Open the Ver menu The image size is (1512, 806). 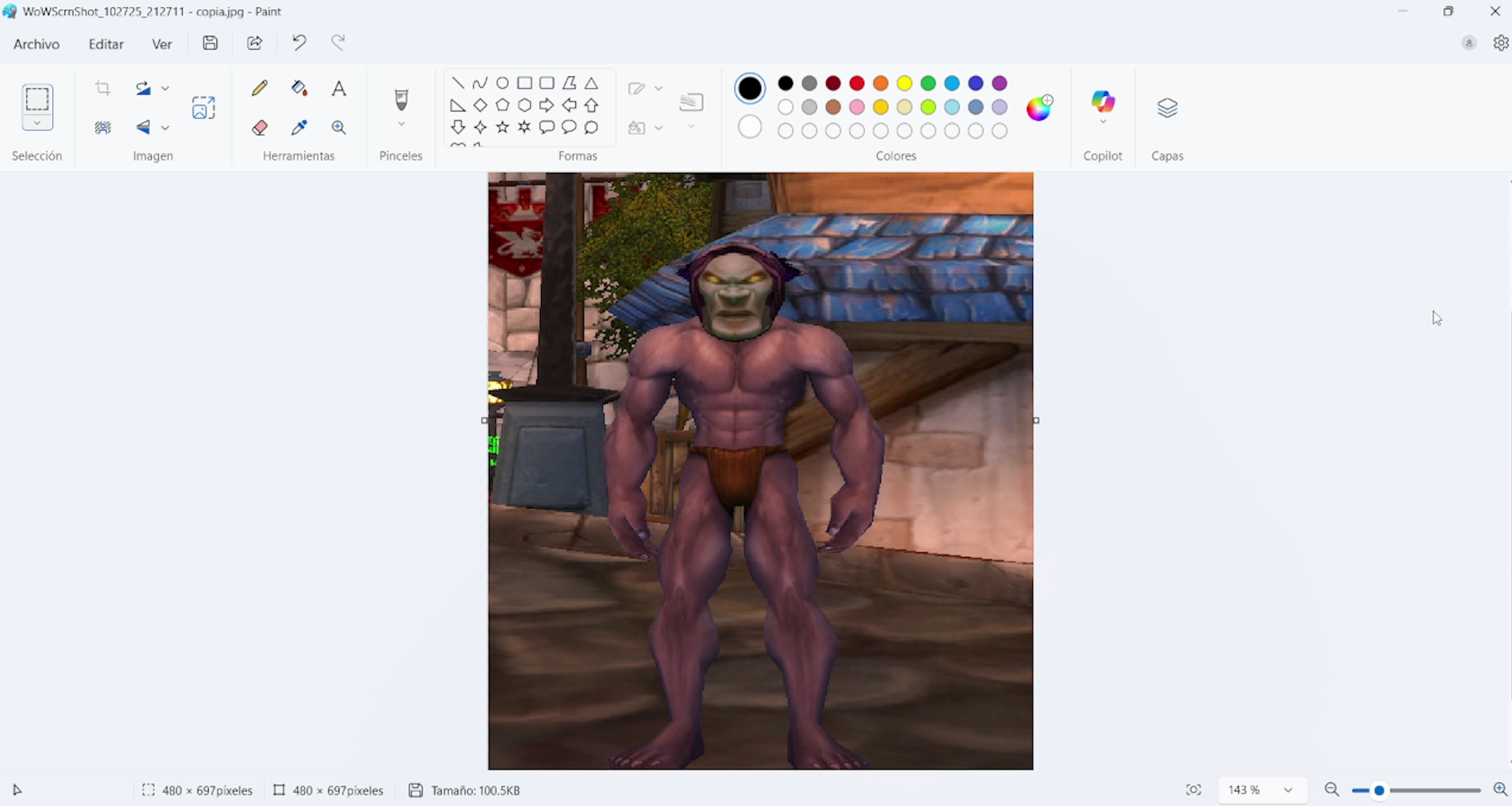click(162, 44)
